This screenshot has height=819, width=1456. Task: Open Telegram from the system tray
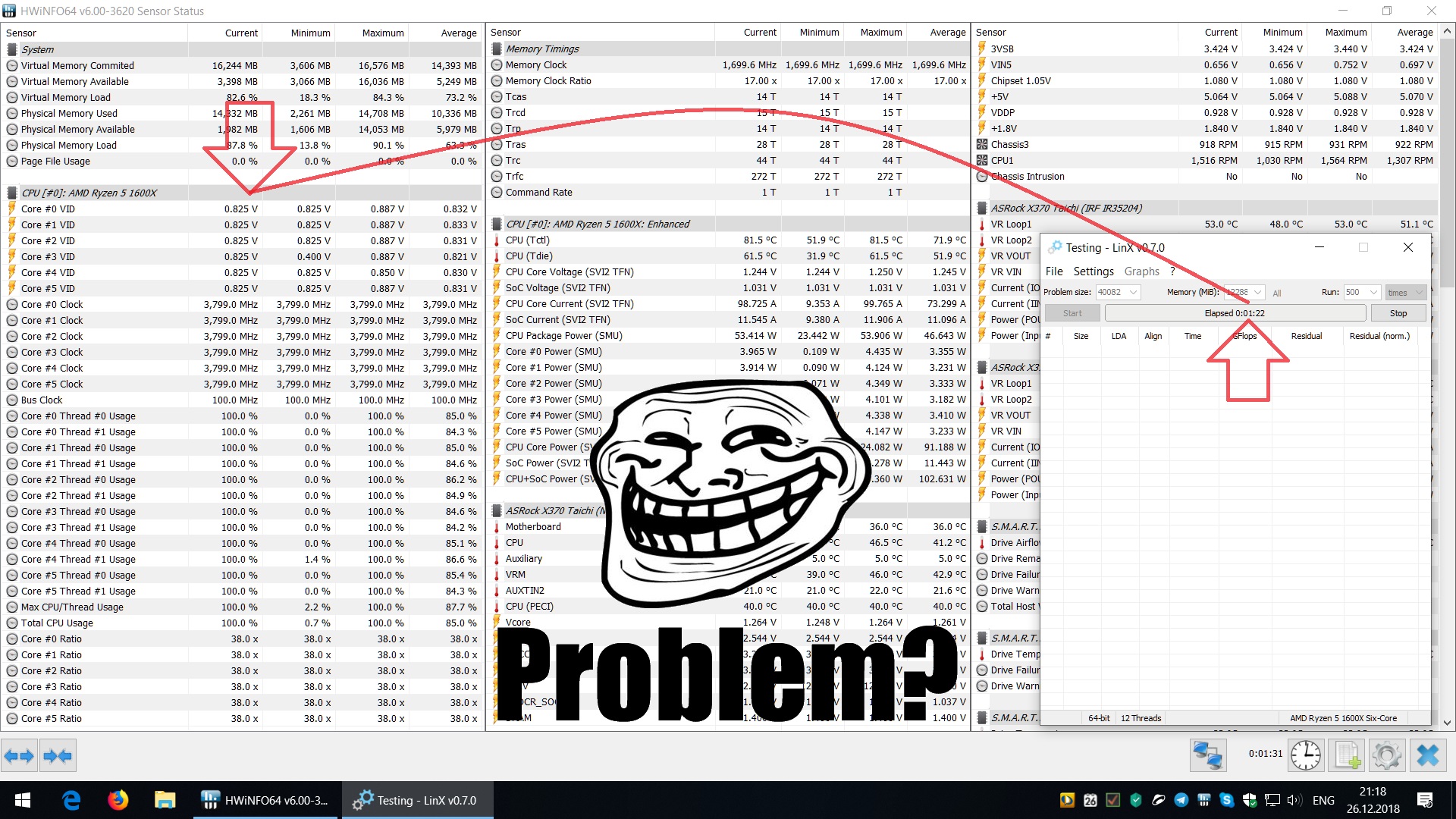click(x=1181, y=800)
